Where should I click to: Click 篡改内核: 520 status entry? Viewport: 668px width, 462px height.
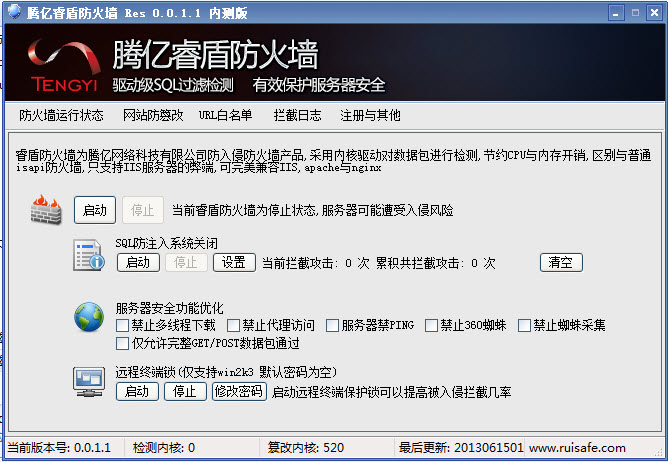[306, 448]
